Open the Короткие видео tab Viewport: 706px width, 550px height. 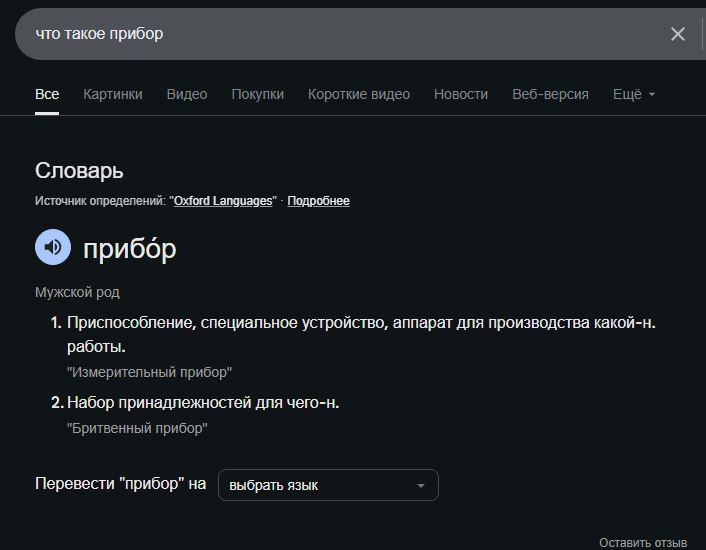pos(359,94)
